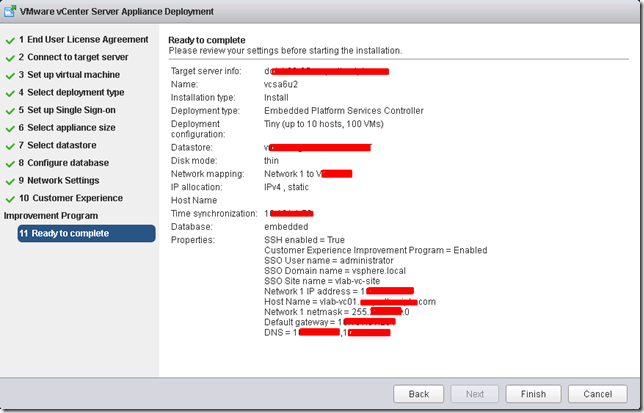This screenshot has height=413, width=644.
Task: Click the green checkmark beside End User License Agreement
Action: point(10,40)
